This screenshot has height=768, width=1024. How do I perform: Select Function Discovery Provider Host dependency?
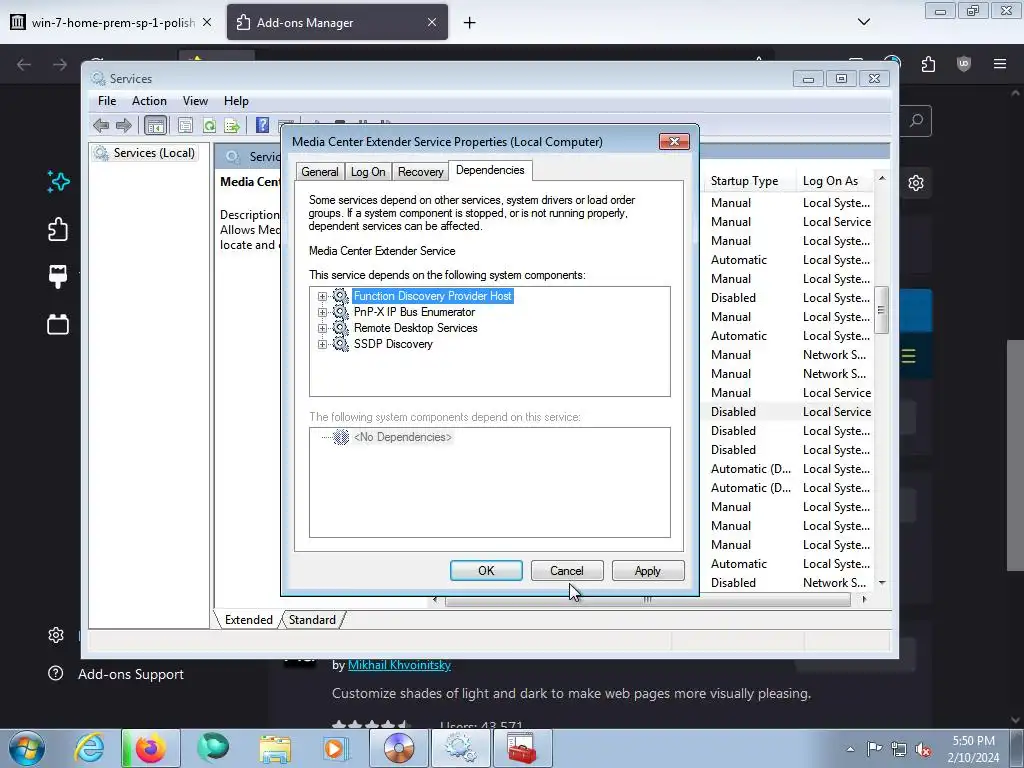click(432, 296)
